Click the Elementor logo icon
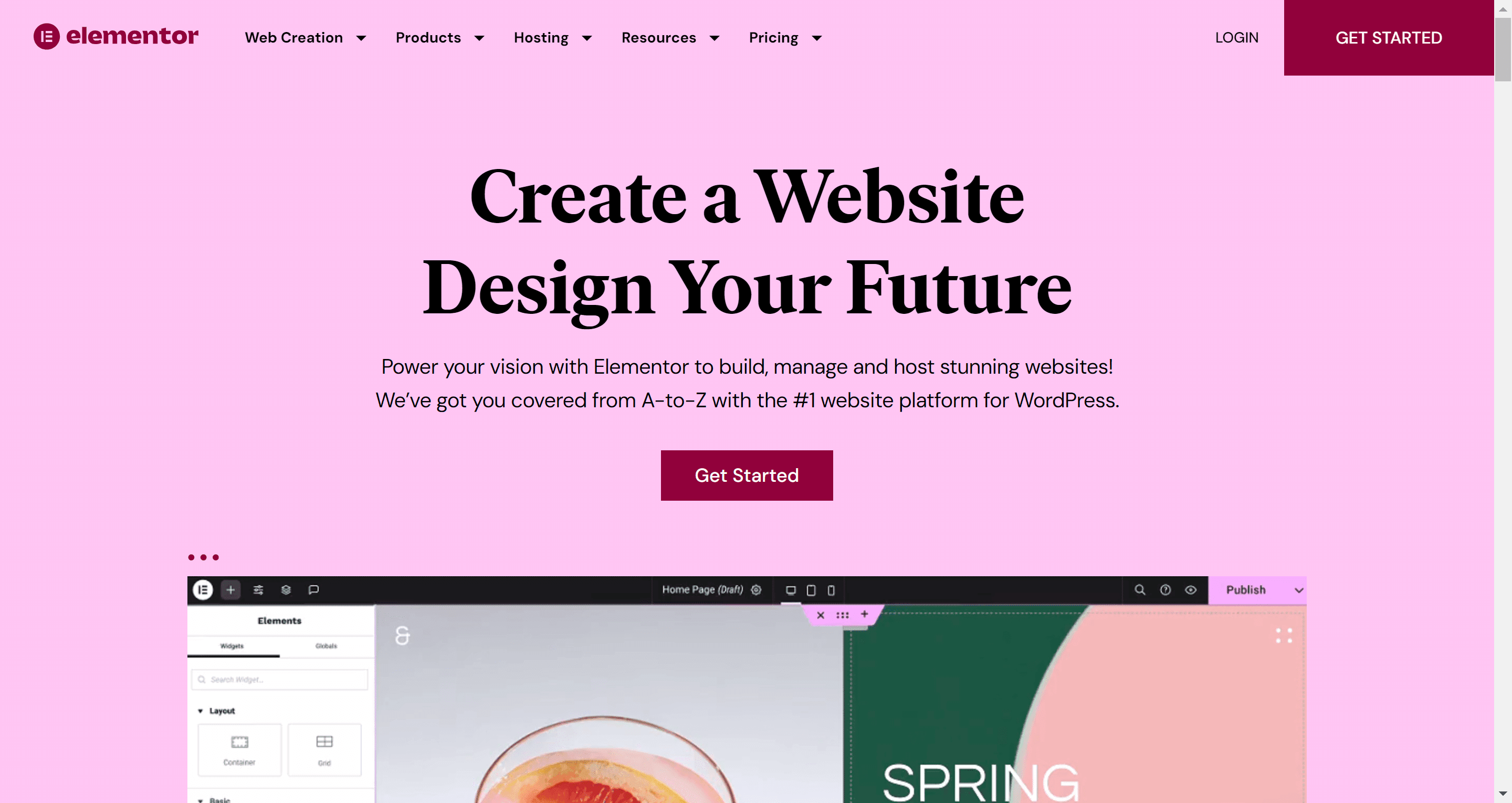This screenshot has height=803, width=1512. click(x=45, y=37)
